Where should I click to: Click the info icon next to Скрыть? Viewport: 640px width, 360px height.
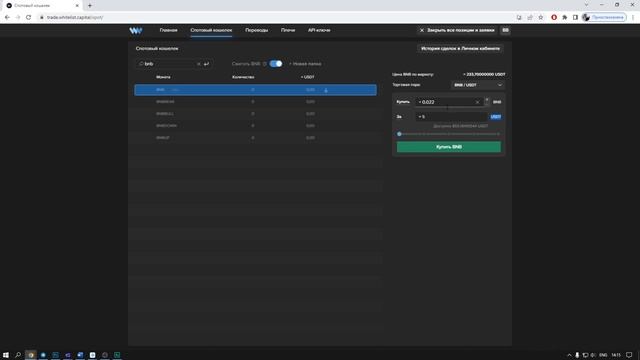[265, 64]
